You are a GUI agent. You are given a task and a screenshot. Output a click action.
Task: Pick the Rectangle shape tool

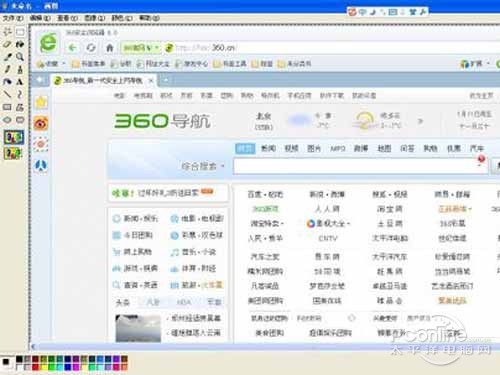(x=7, y=107)
